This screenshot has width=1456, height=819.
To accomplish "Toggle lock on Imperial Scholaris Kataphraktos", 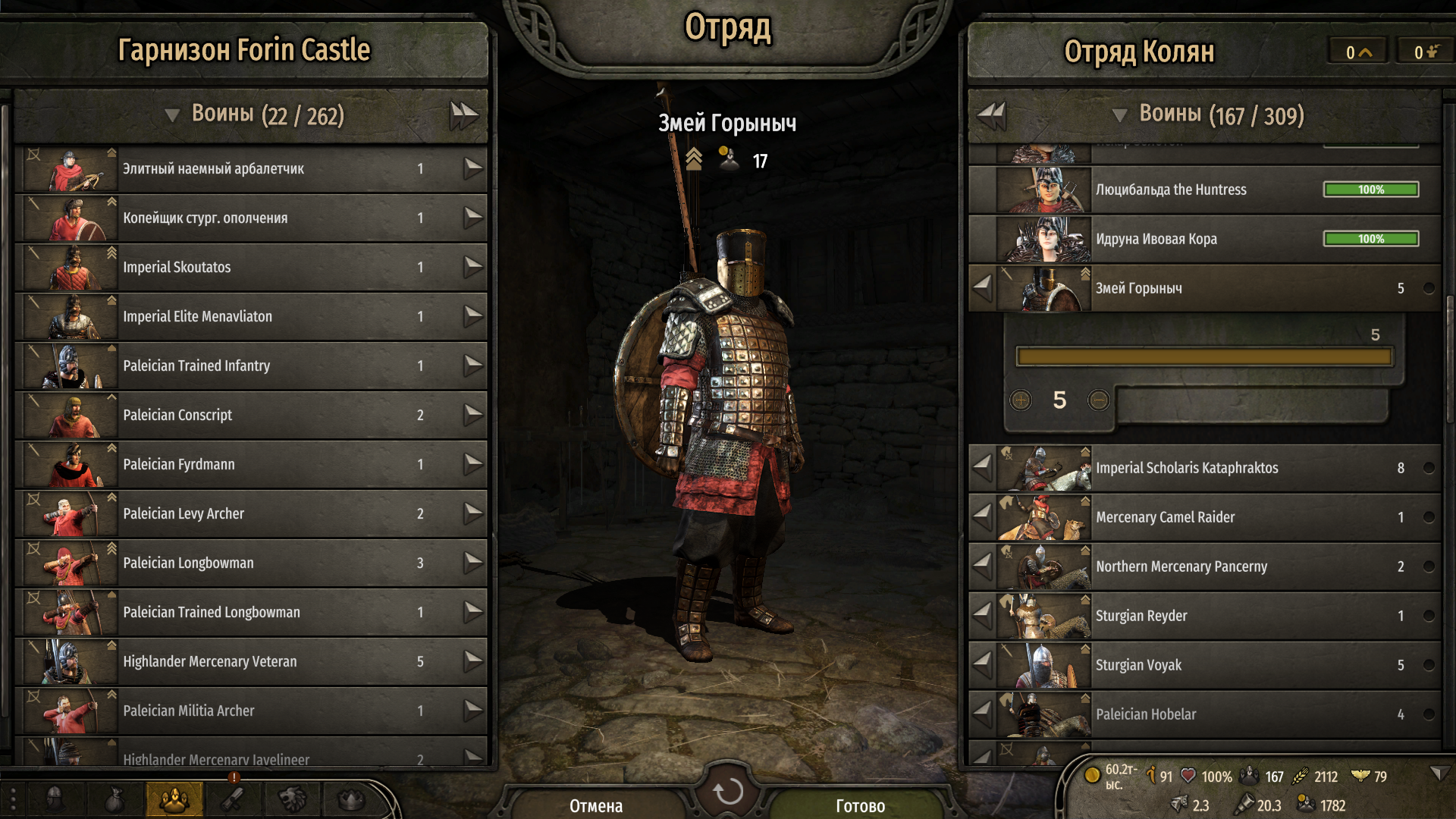I will click(1429, 468).
